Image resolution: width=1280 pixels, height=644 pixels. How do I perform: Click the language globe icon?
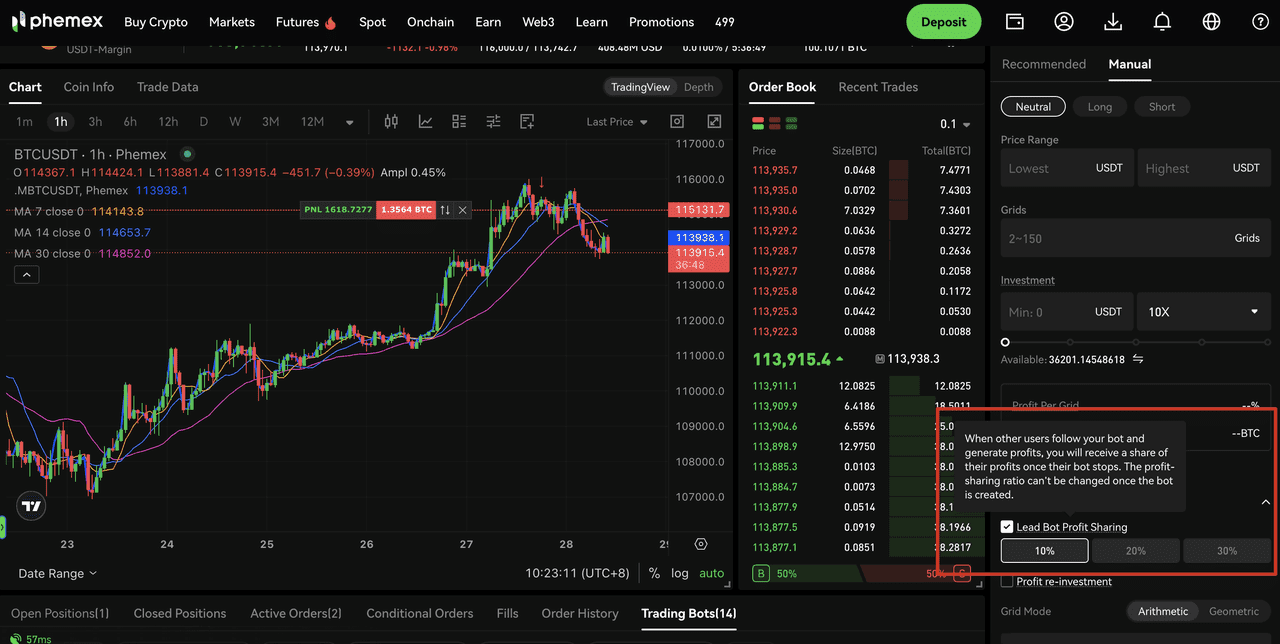1211,22
